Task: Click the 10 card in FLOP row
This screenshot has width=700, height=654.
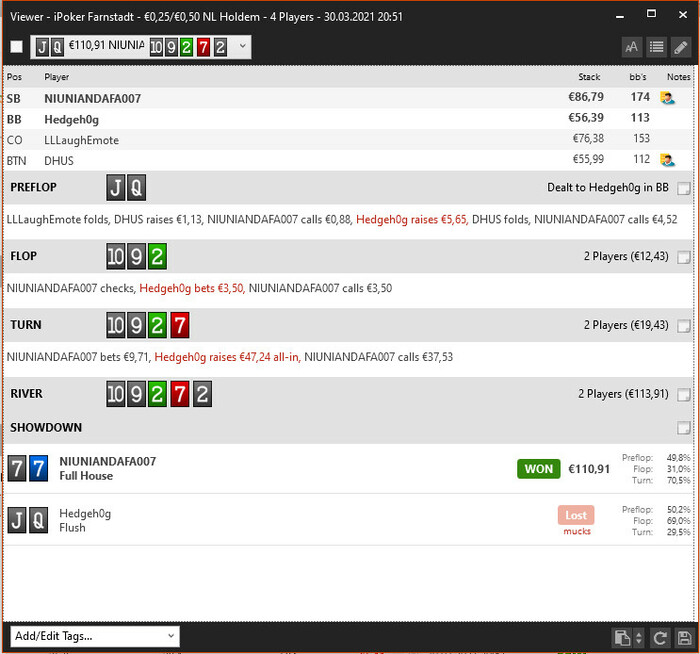Action: point(116,256)
